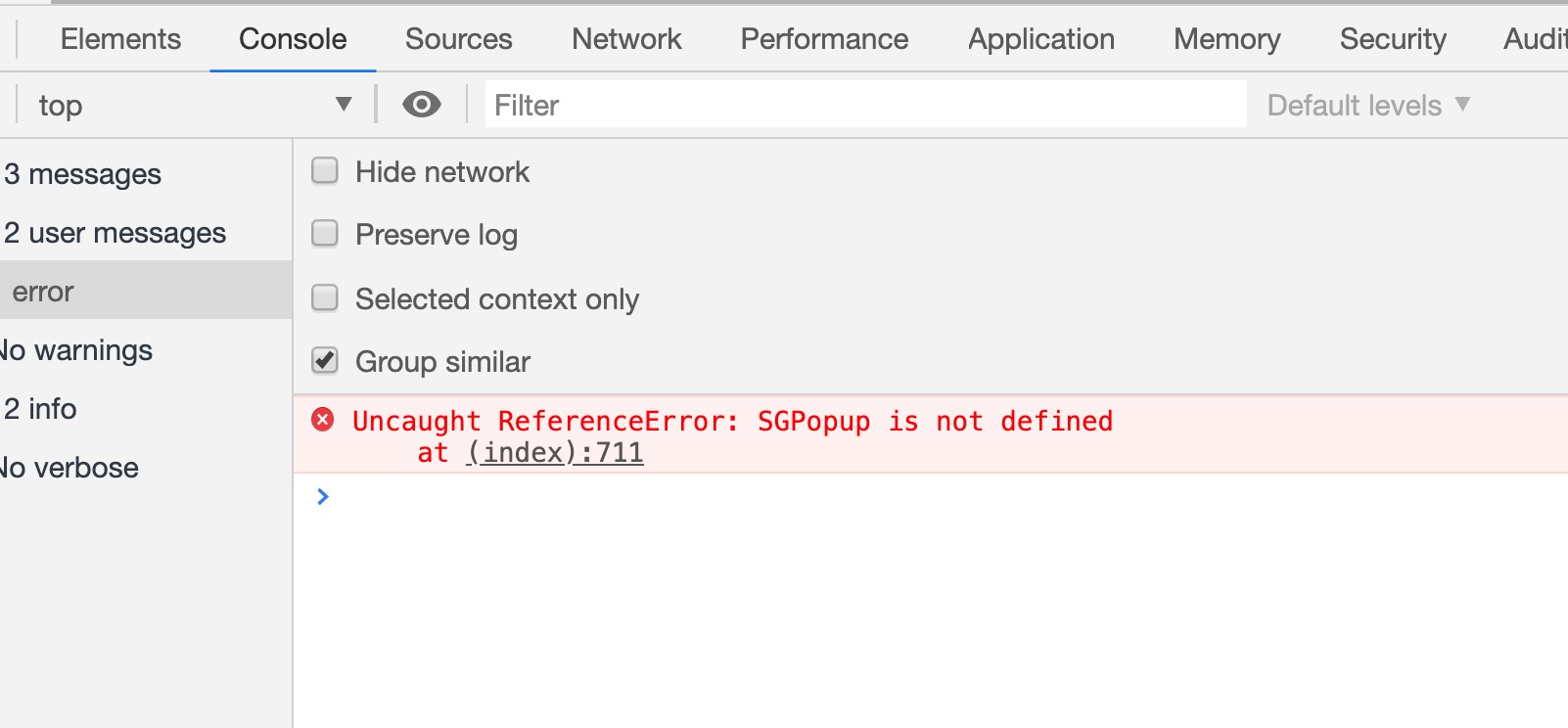Enable the Preserve log checkbox
The width and height of the screenshot is (1568, 728).
pyautogui.click(x=325, y=233)
